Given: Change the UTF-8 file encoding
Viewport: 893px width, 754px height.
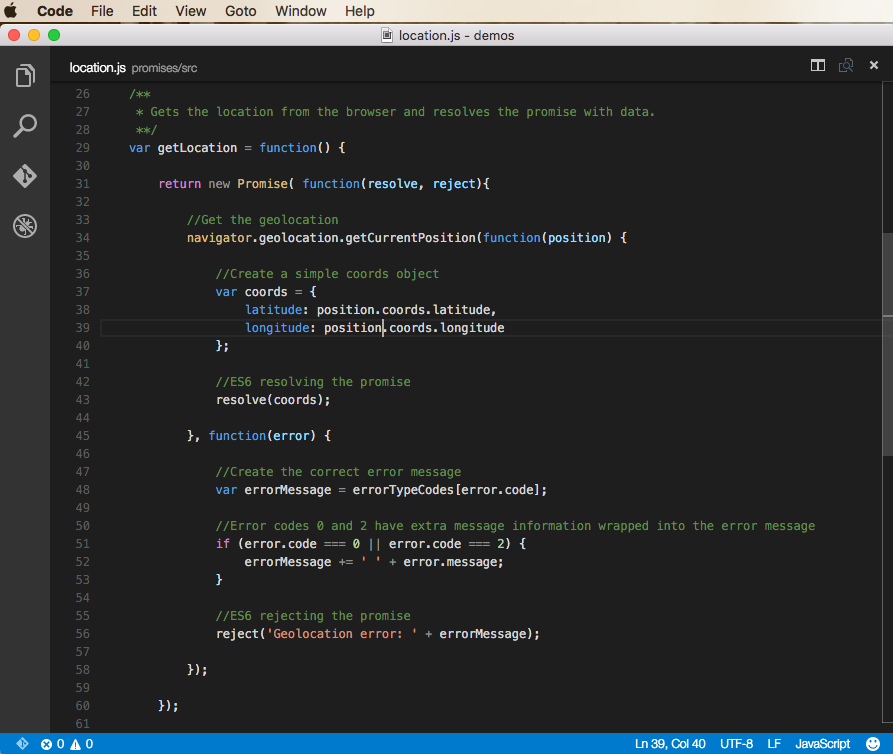Looking at the screenshot, I should [736, 744].
